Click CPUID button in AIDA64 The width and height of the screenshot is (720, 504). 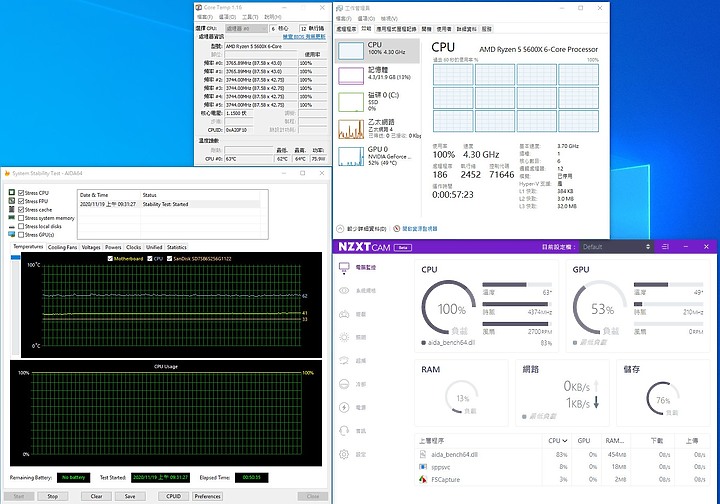click(174, 496)
